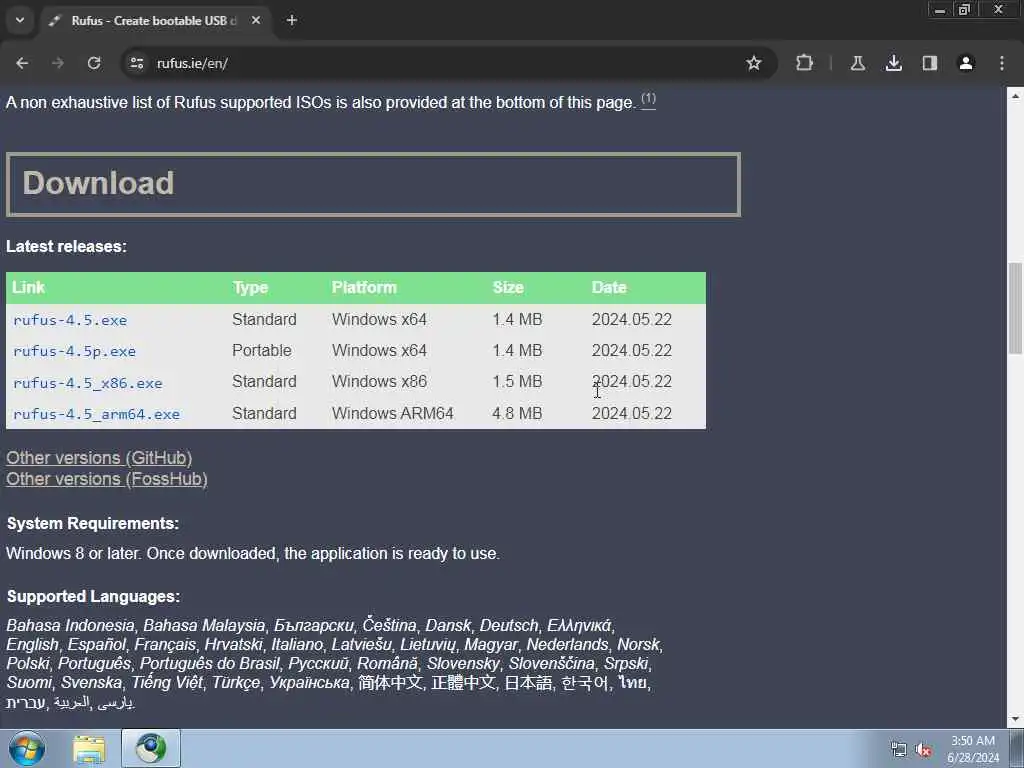Click the Link column header
1024x768 pixels.
tap(28, 287)
